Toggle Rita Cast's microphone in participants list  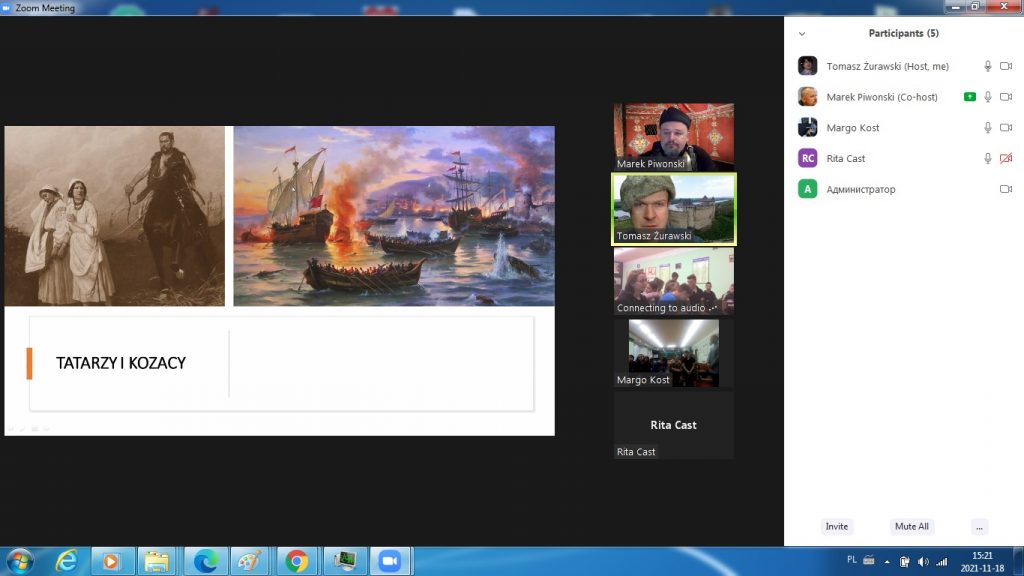click(x=988, y=159)
